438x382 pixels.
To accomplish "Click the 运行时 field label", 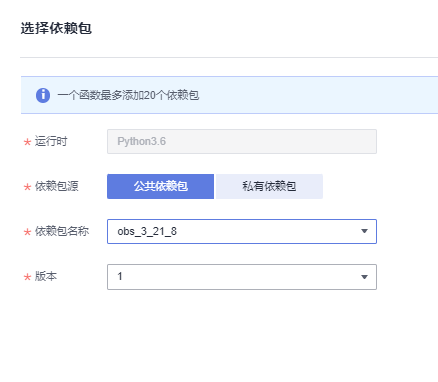I will 51,141.
